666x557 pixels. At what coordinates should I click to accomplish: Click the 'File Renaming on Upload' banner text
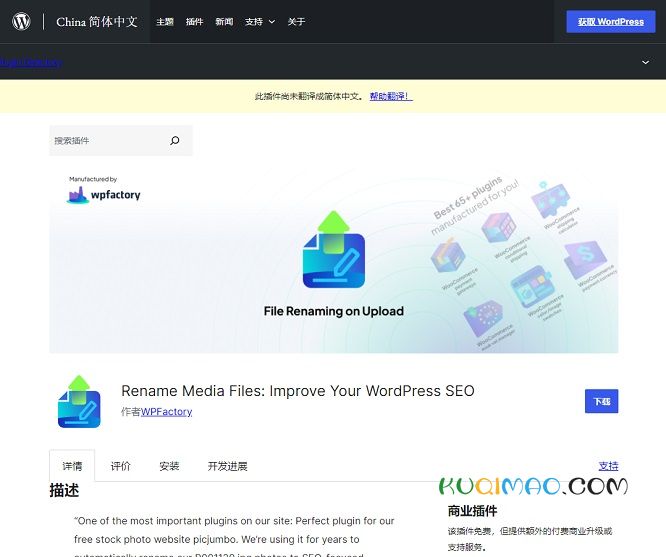(x=334, y=311)
